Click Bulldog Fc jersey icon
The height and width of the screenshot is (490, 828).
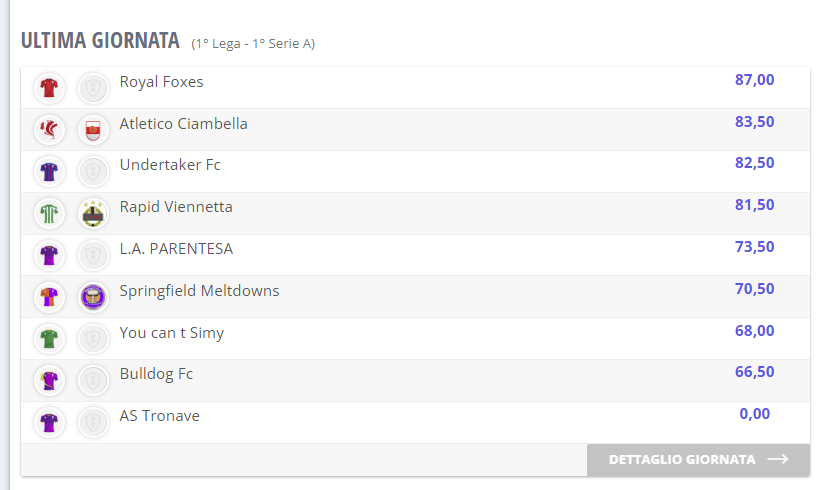49,381
